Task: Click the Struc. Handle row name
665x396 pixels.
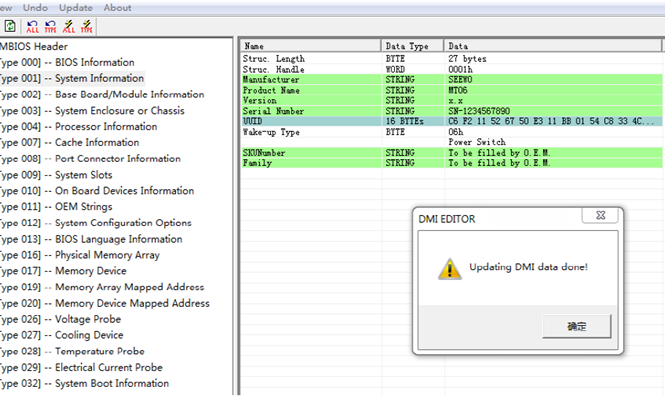Action: tap(274, 69)
